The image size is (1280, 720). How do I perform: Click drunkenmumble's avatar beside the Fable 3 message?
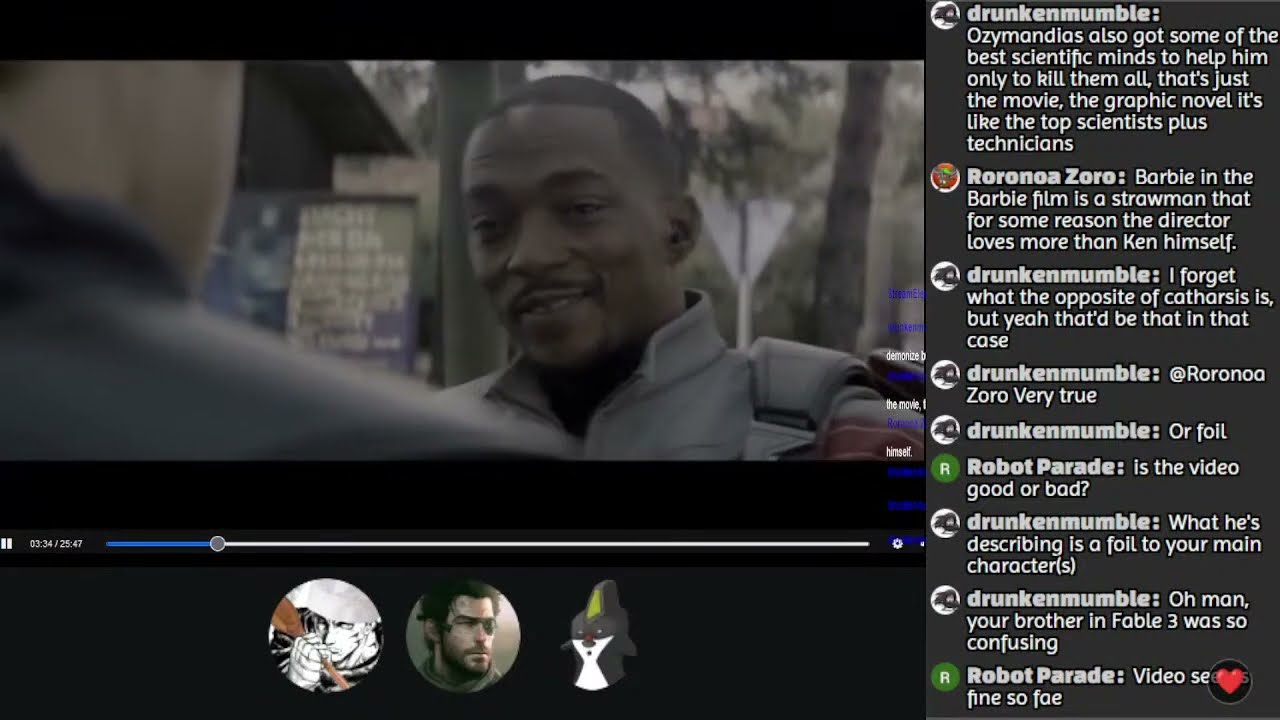[x=945, y=600]
